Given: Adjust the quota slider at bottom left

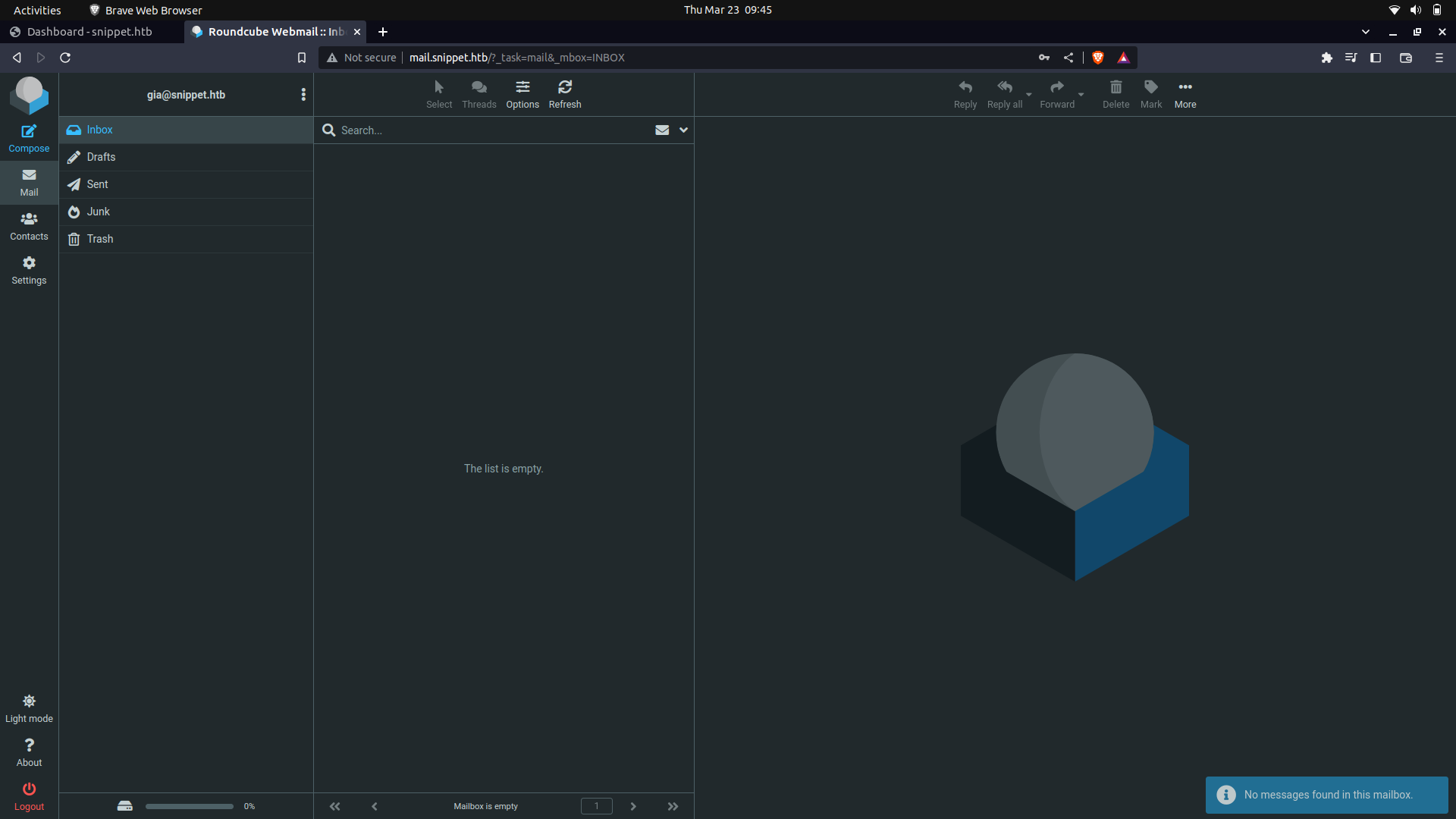Looking at the screenshot, I should [189, 806].
